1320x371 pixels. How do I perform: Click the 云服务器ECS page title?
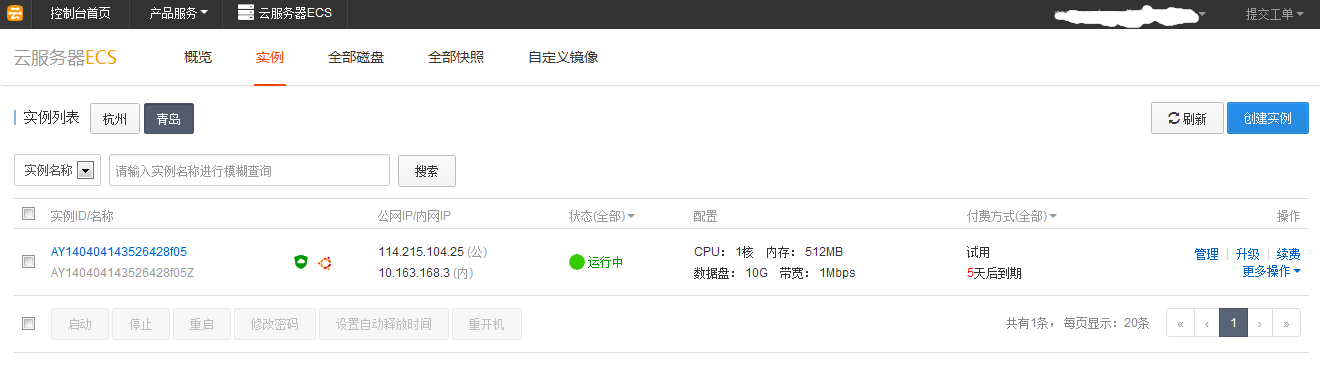[x=66, y=58]
